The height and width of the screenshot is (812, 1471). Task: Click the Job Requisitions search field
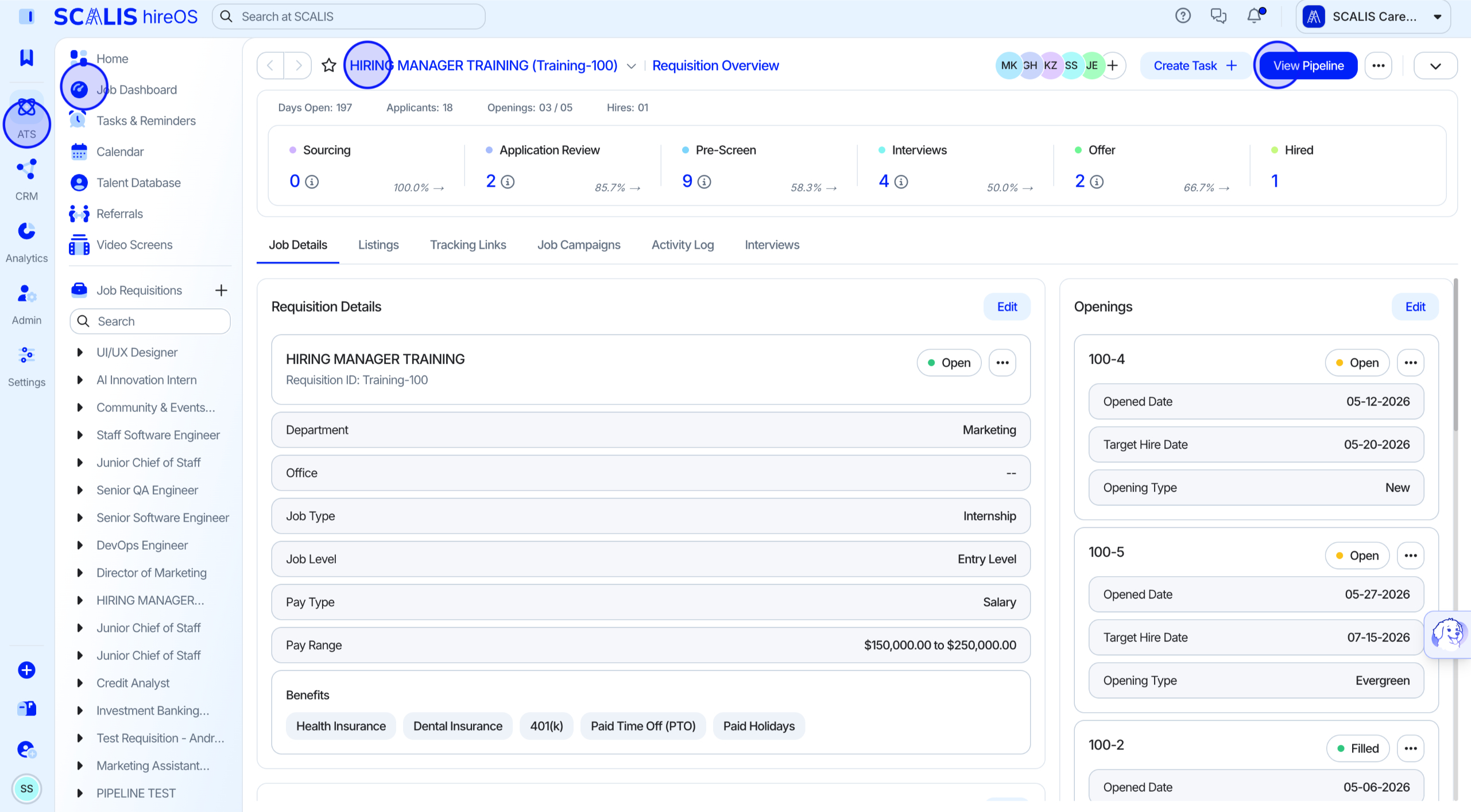[150, 321]
